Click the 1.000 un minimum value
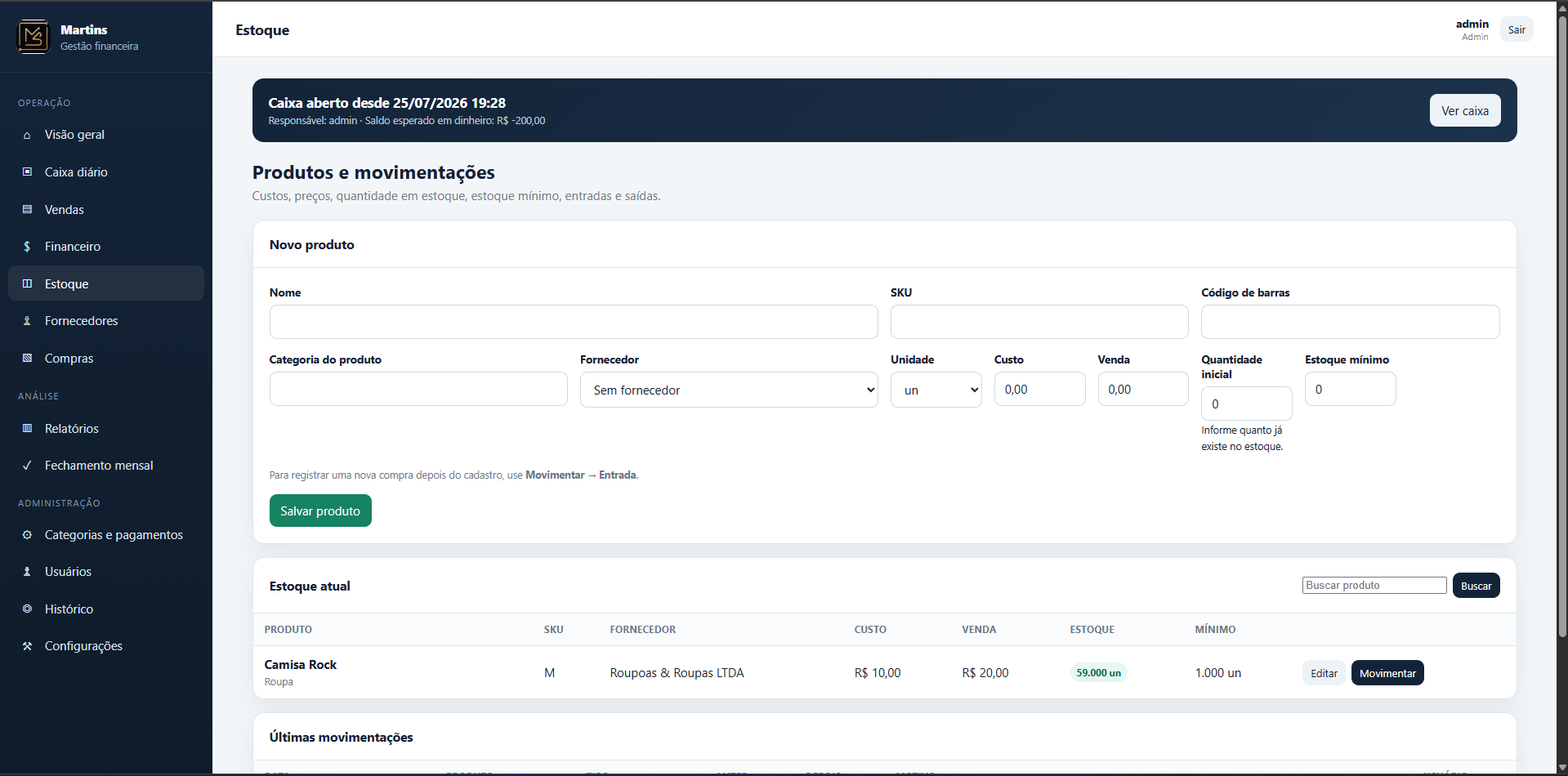The width and height of the screenshot is (1568, 776). tap(1218, 673)
